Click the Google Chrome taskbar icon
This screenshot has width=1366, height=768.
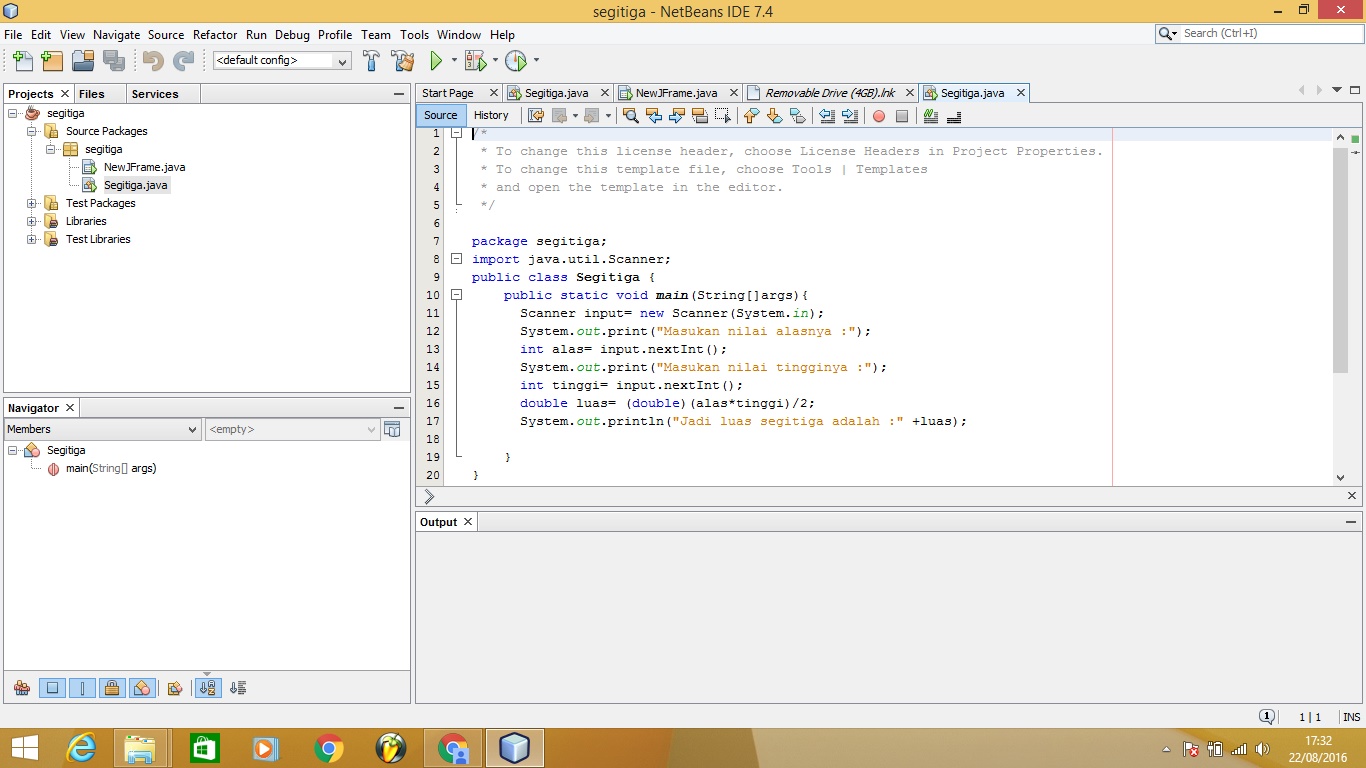(x=329, y=748)
